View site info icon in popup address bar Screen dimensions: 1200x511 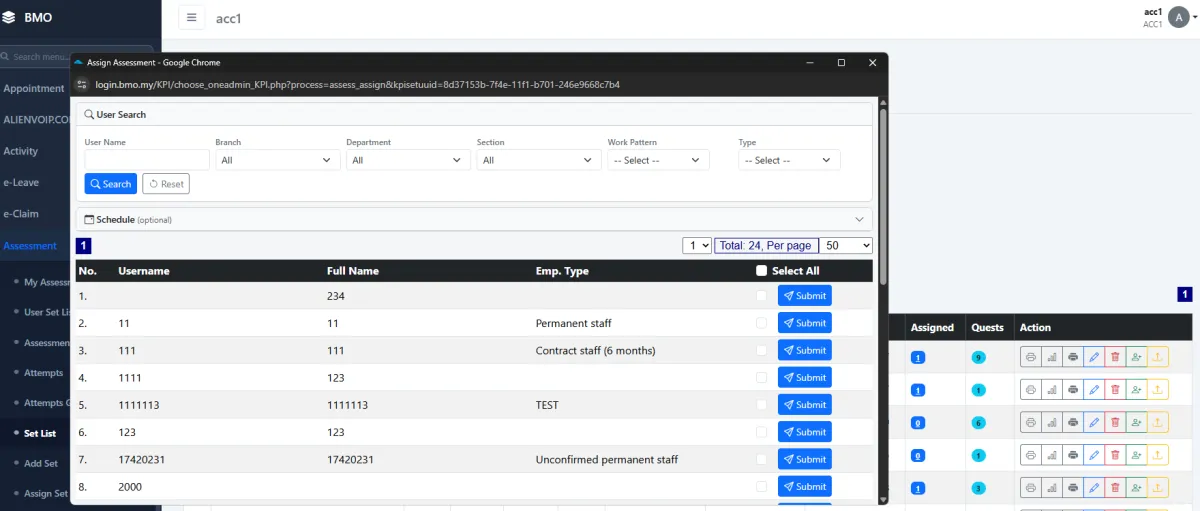pos(84,84)
